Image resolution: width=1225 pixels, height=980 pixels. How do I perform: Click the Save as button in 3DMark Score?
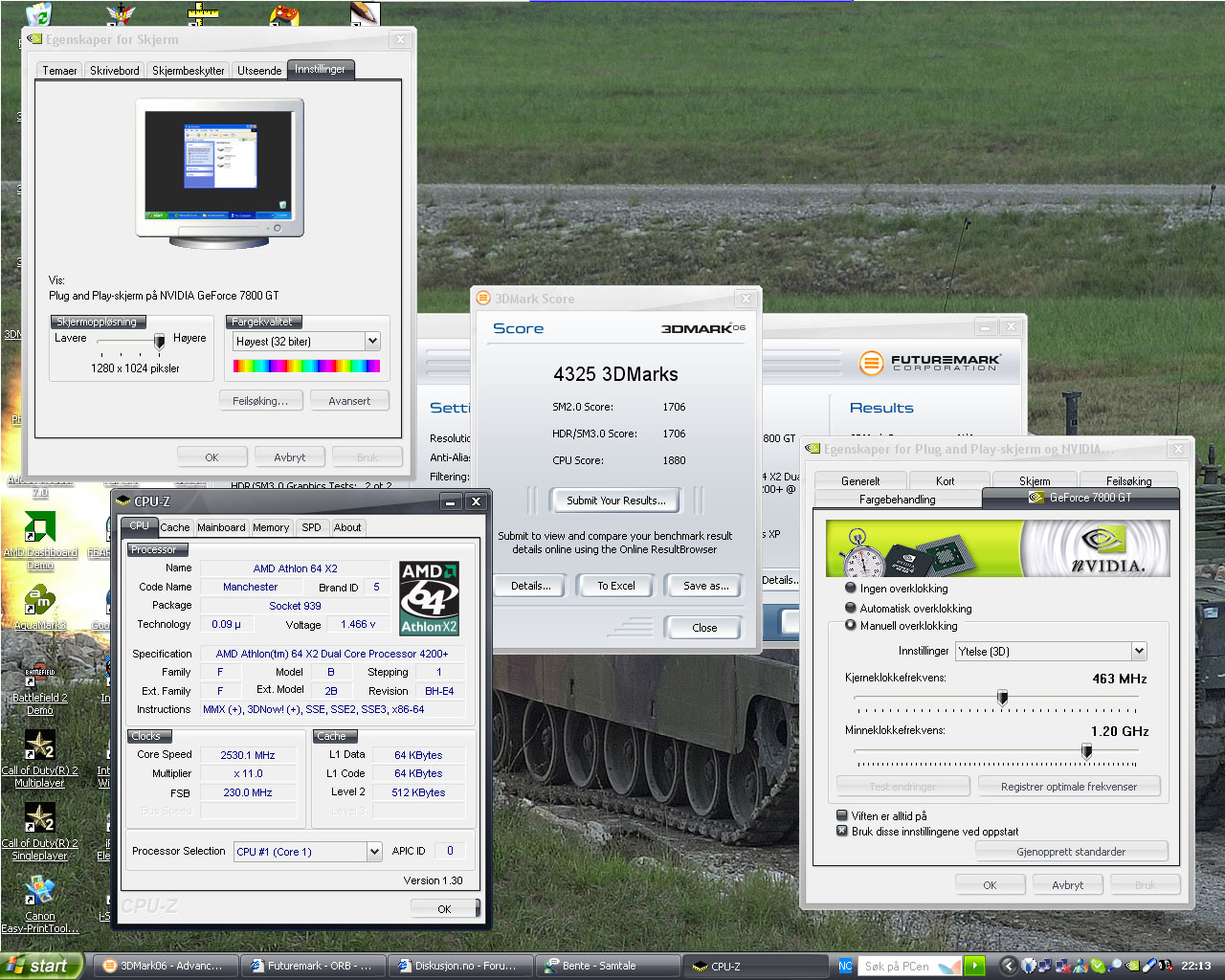705,586
